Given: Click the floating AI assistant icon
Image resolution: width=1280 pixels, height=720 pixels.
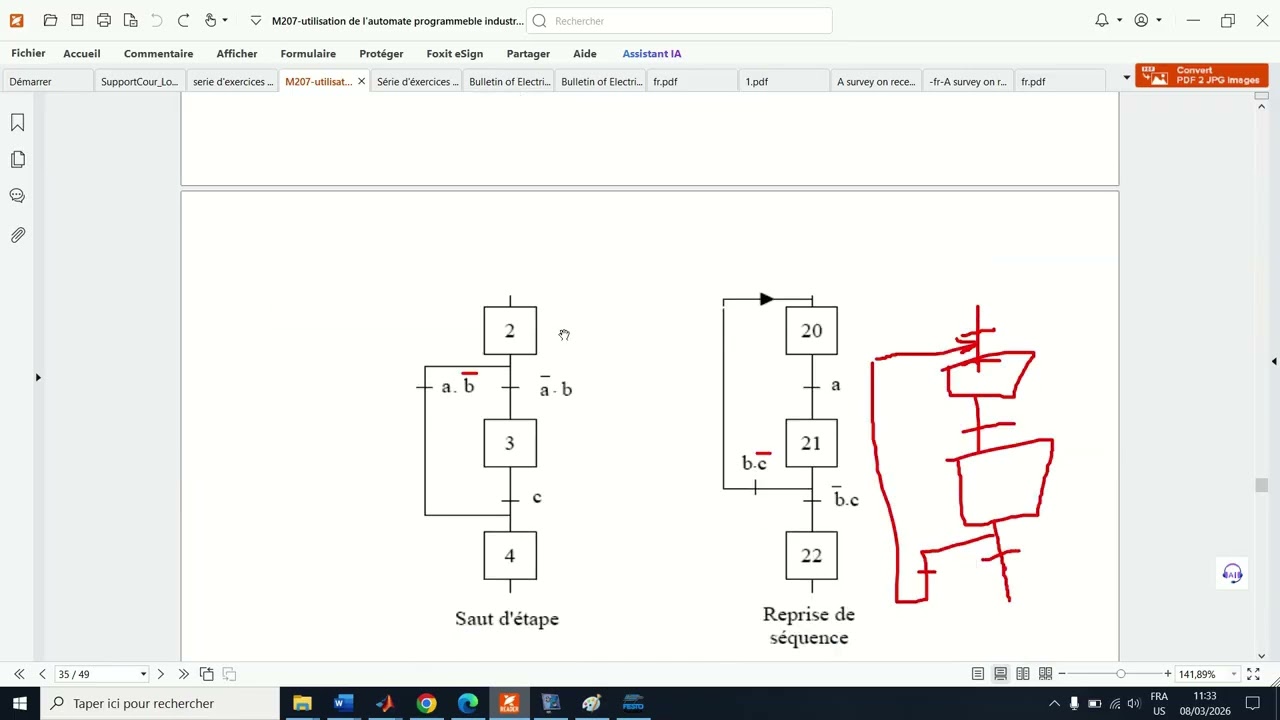Looking at the screenshot, I should pyautogui.click(x=1232, y=573).
